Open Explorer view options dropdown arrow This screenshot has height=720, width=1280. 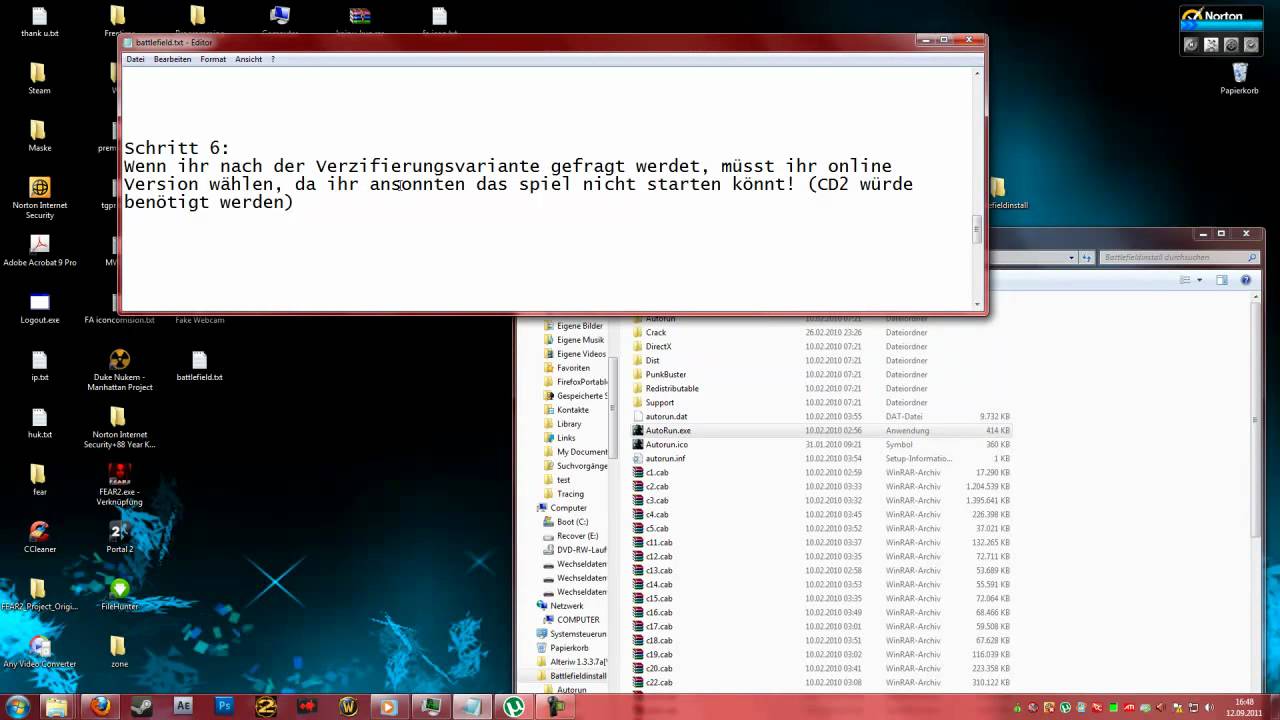pos(1200,280)
